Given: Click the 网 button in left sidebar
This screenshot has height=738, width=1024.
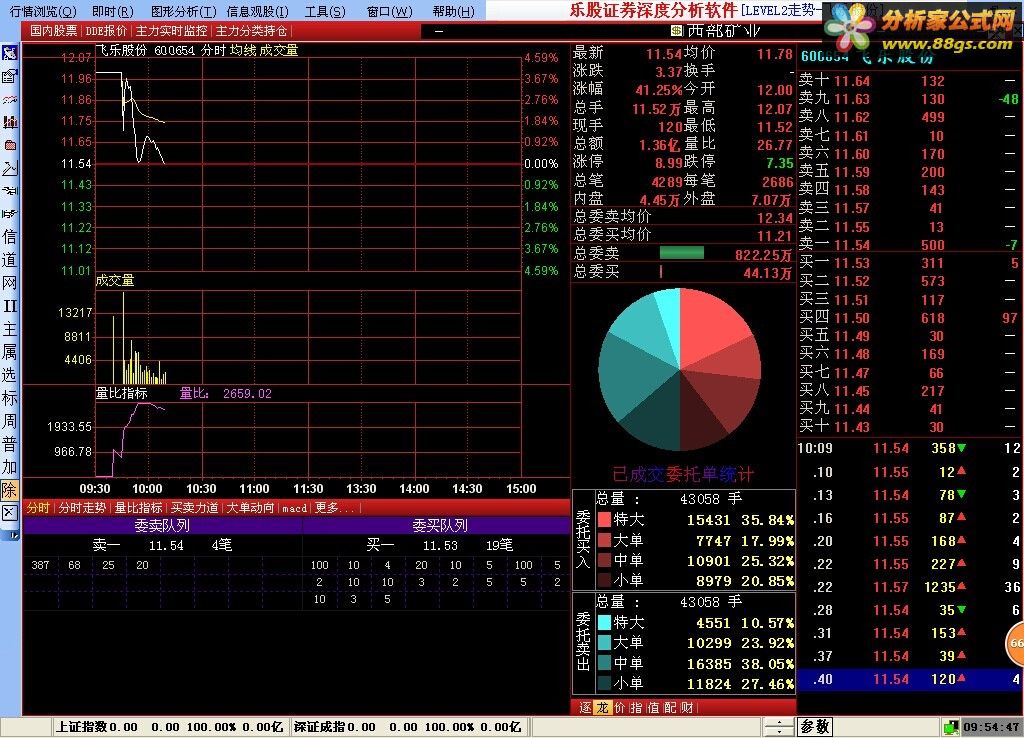Looking at the screenshot, I should (9, 283).
